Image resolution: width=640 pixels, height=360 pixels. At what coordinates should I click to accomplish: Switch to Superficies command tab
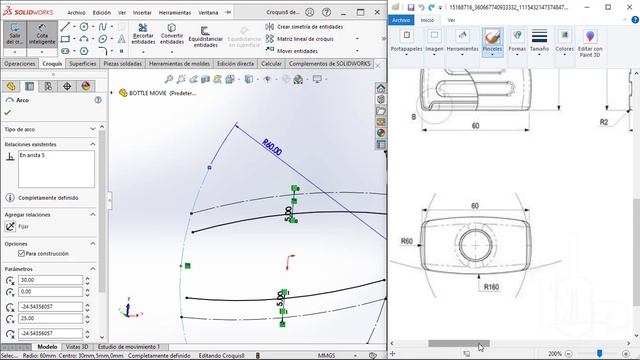(82, 64)
